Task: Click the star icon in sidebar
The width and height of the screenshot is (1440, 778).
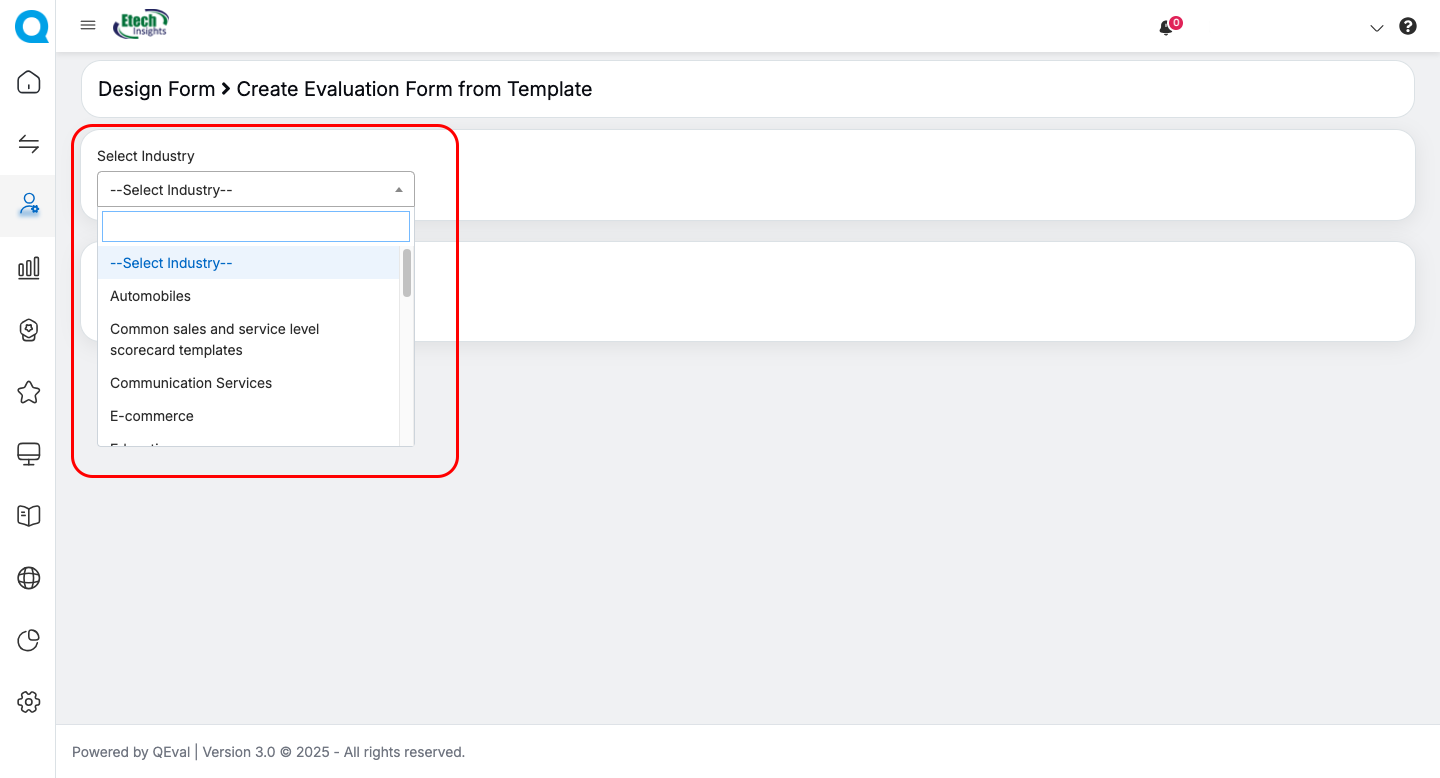Action: 29,392
